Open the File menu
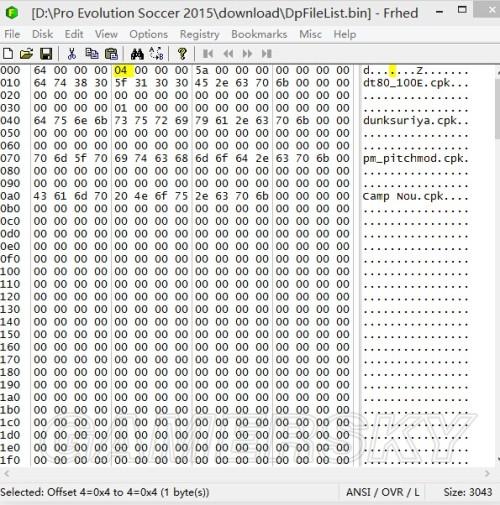This screenshot has height=505, width=500. point(12,34)
